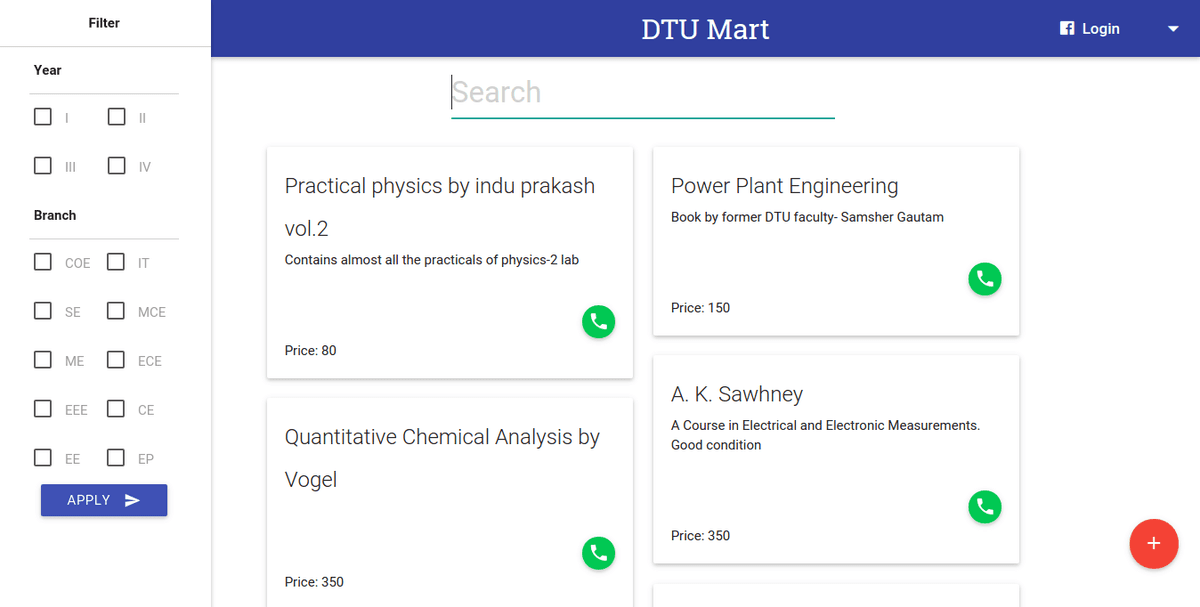This screenshot has width=1200, height=607.
Task: Tick the COE branch checkbox
Action: click(43, 262)
